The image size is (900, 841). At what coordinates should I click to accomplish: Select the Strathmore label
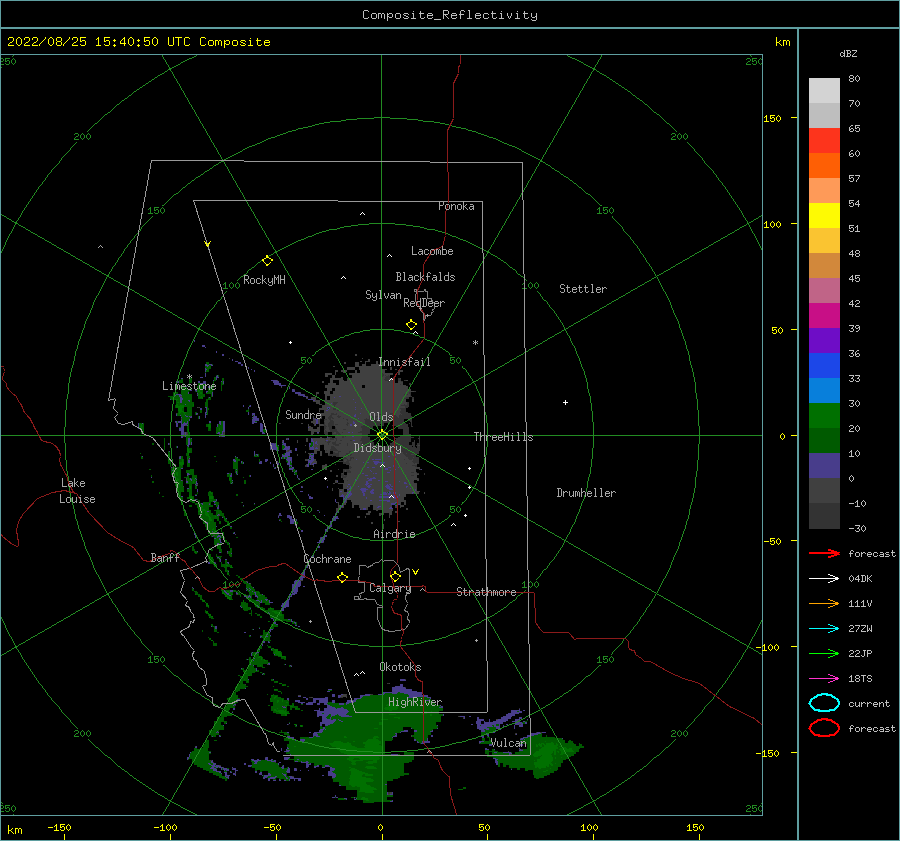pyautogui.click(x=486, y=592)
